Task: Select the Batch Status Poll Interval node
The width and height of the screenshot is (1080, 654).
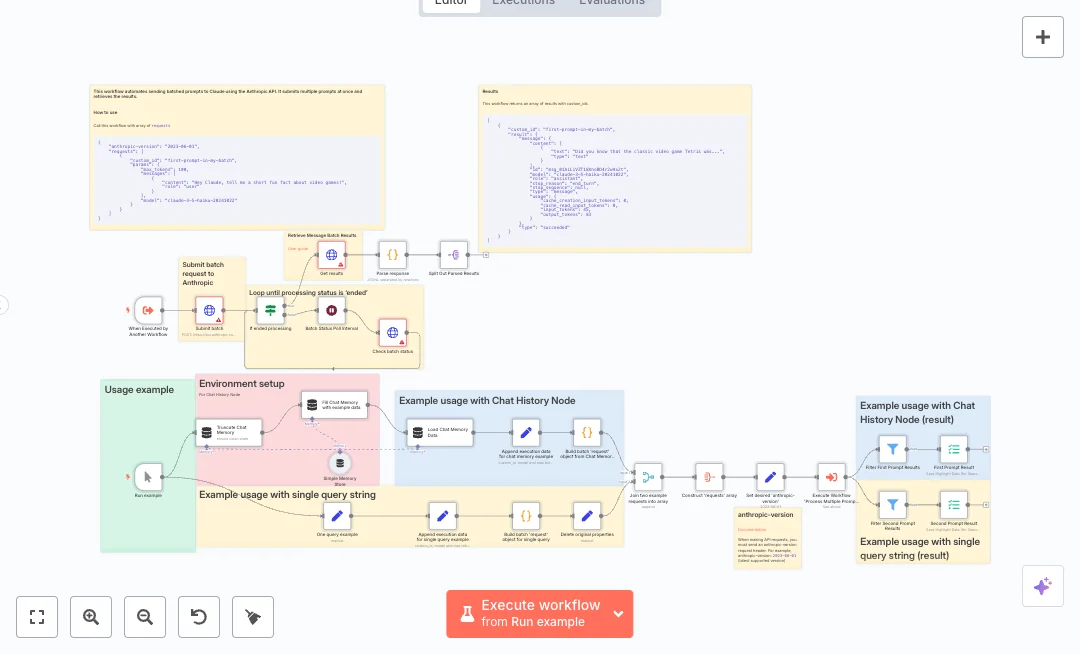Action: 331,311
